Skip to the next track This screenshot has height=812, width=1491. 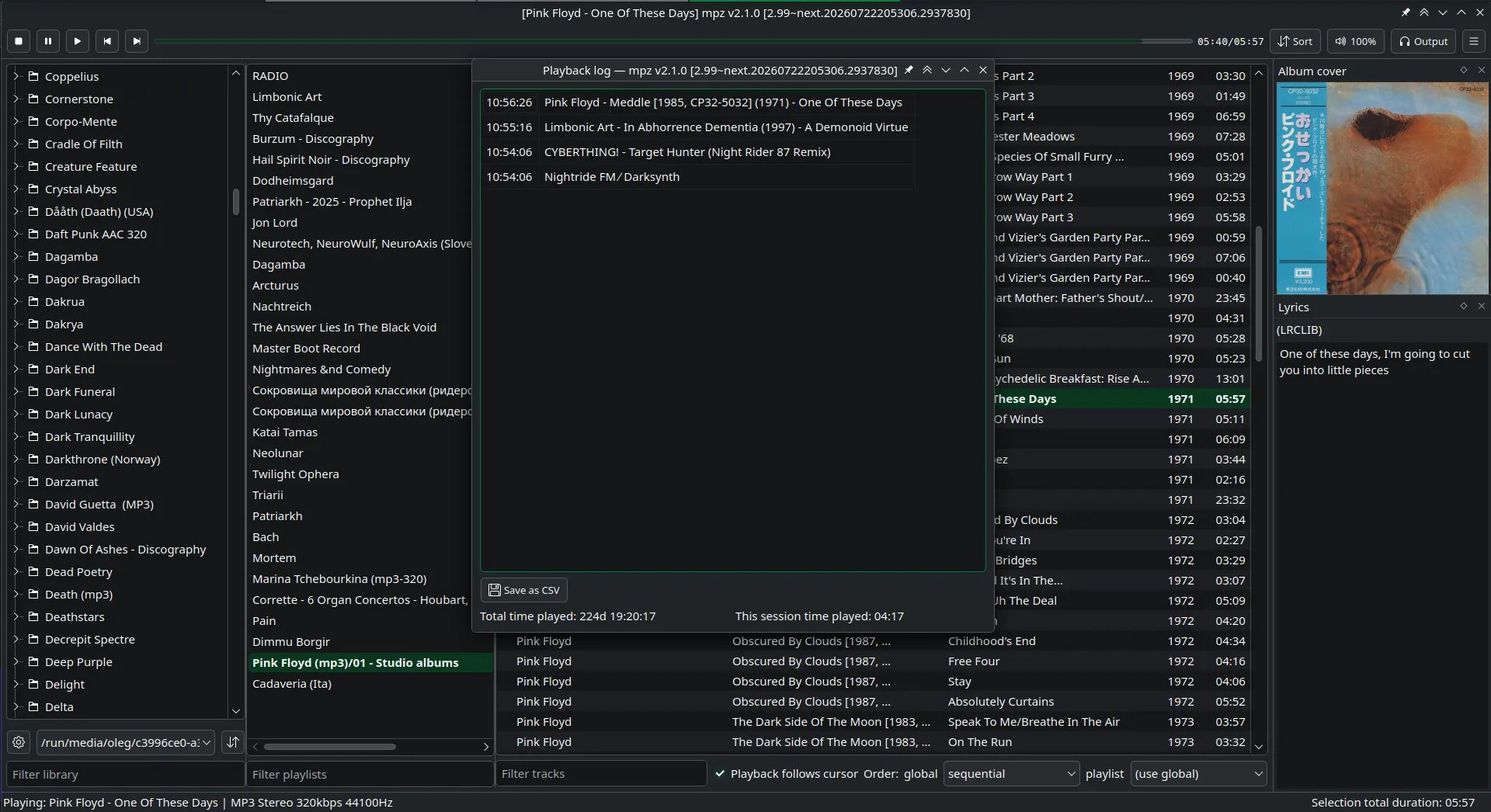137,41
